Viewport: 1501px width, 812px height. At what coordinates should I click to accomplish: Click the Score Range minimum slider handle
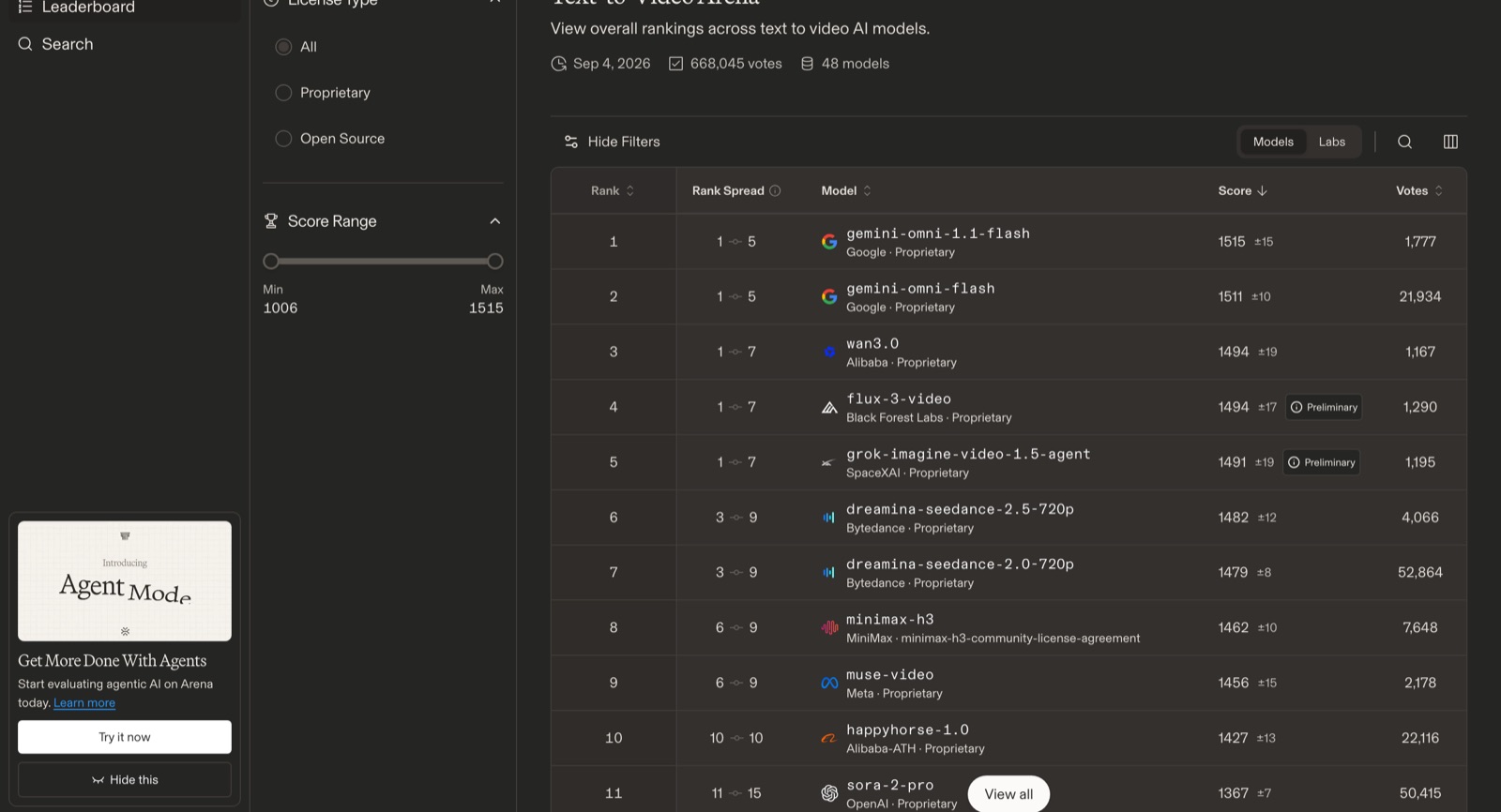[271, 262]
